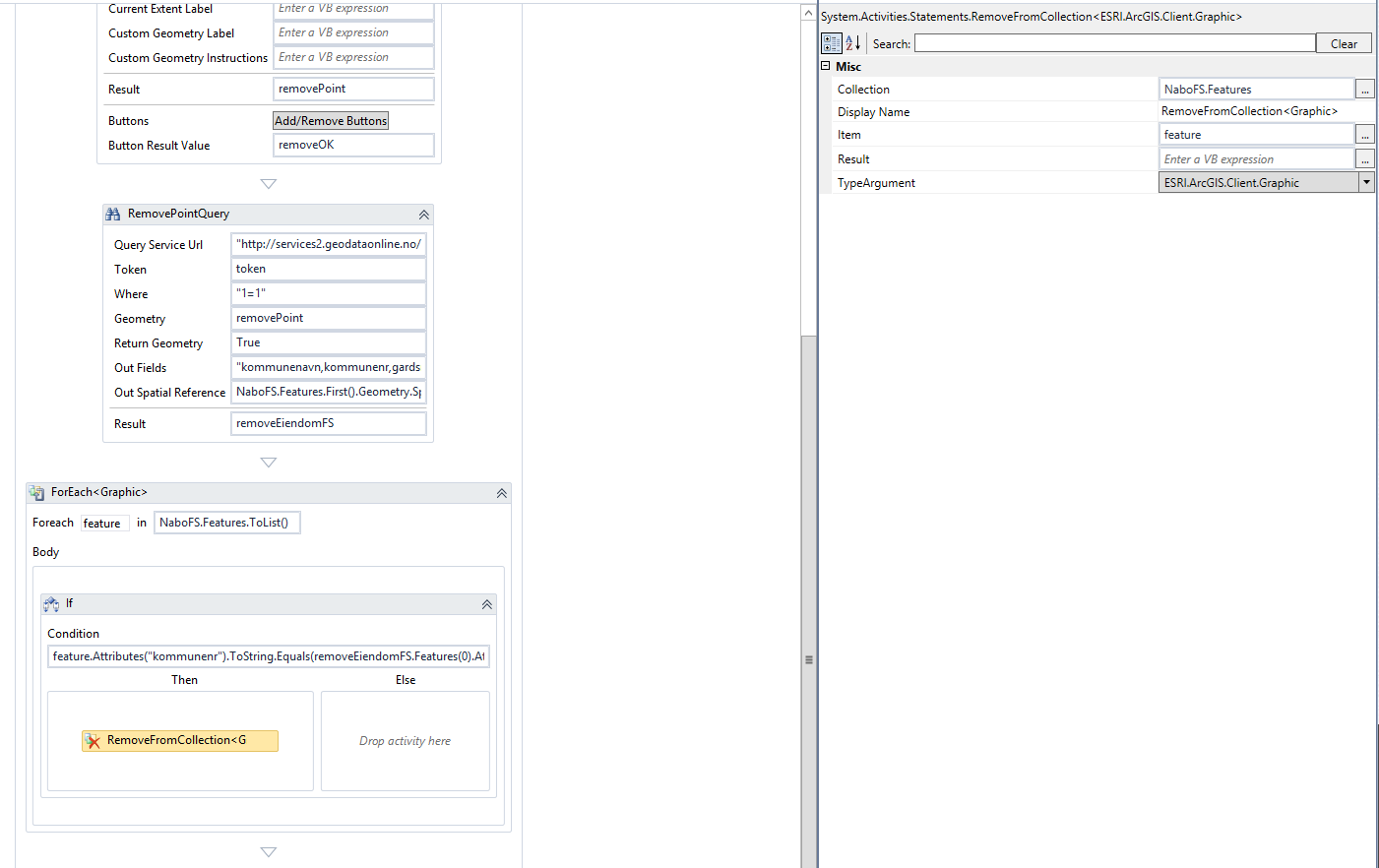Click the ForEach<Graphic> activity icon
1379x868 pixels.
(x=36, y=492)
